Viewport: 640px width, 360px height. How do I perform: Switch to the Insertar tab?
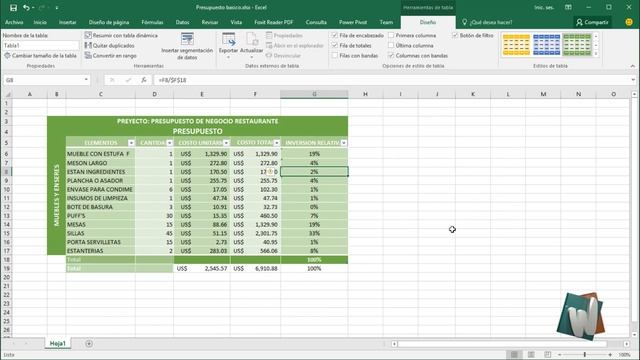coord(68,22)
